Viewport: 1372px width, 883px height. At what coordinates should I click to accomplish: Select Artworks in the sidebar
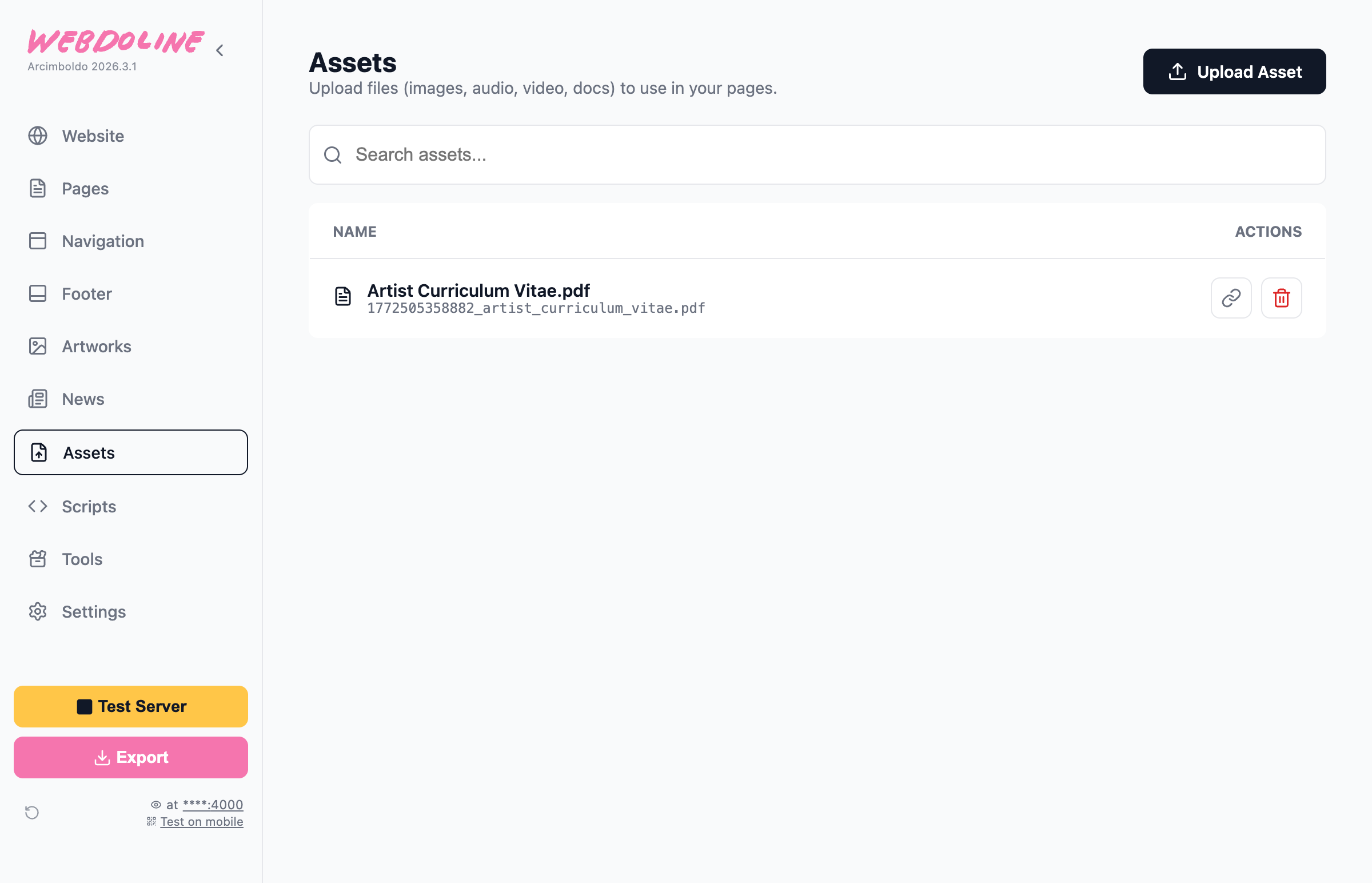coord(96,347)
